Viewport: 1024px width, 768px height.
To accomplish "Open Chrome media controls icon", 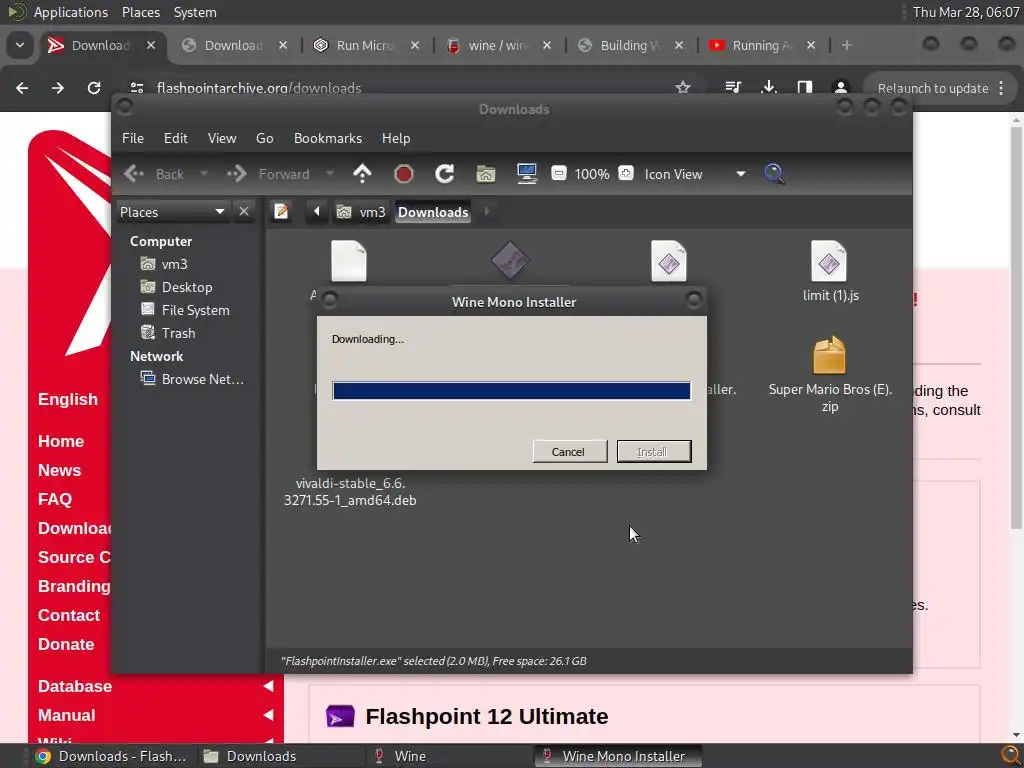I will click(733, 88).
